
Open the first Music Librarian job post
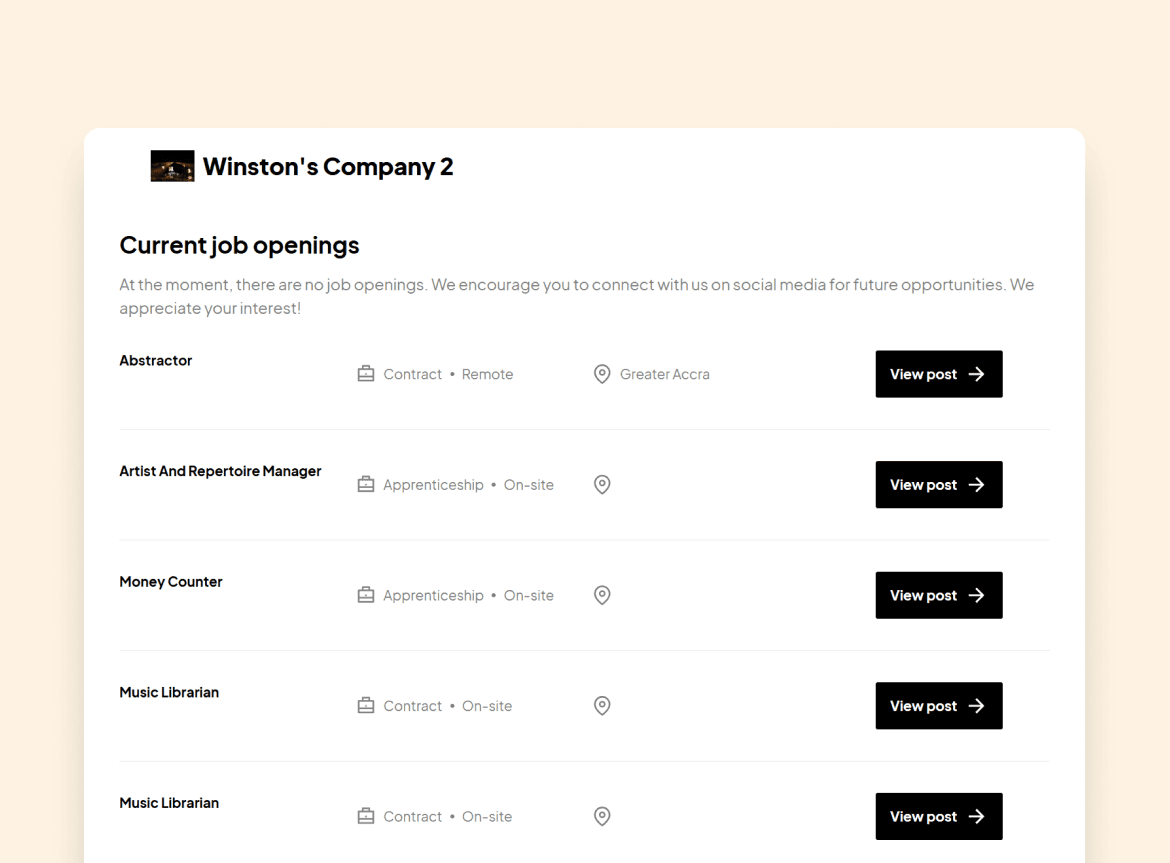(938, 706)
